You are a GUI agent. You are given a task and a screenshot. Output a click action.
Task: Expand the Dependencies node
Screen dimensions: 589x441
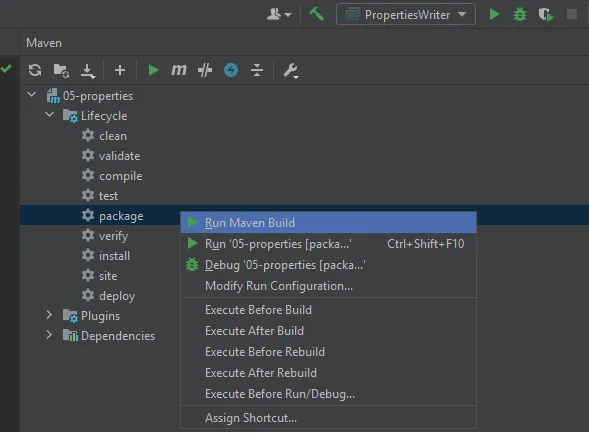pos(49,335)
